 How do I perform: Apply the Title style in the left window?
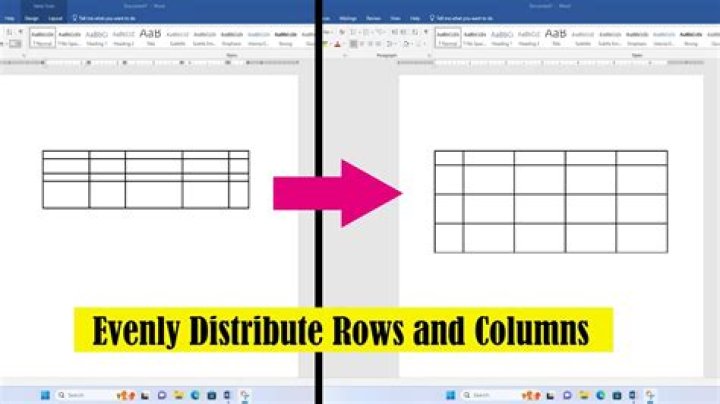point(151,38)
